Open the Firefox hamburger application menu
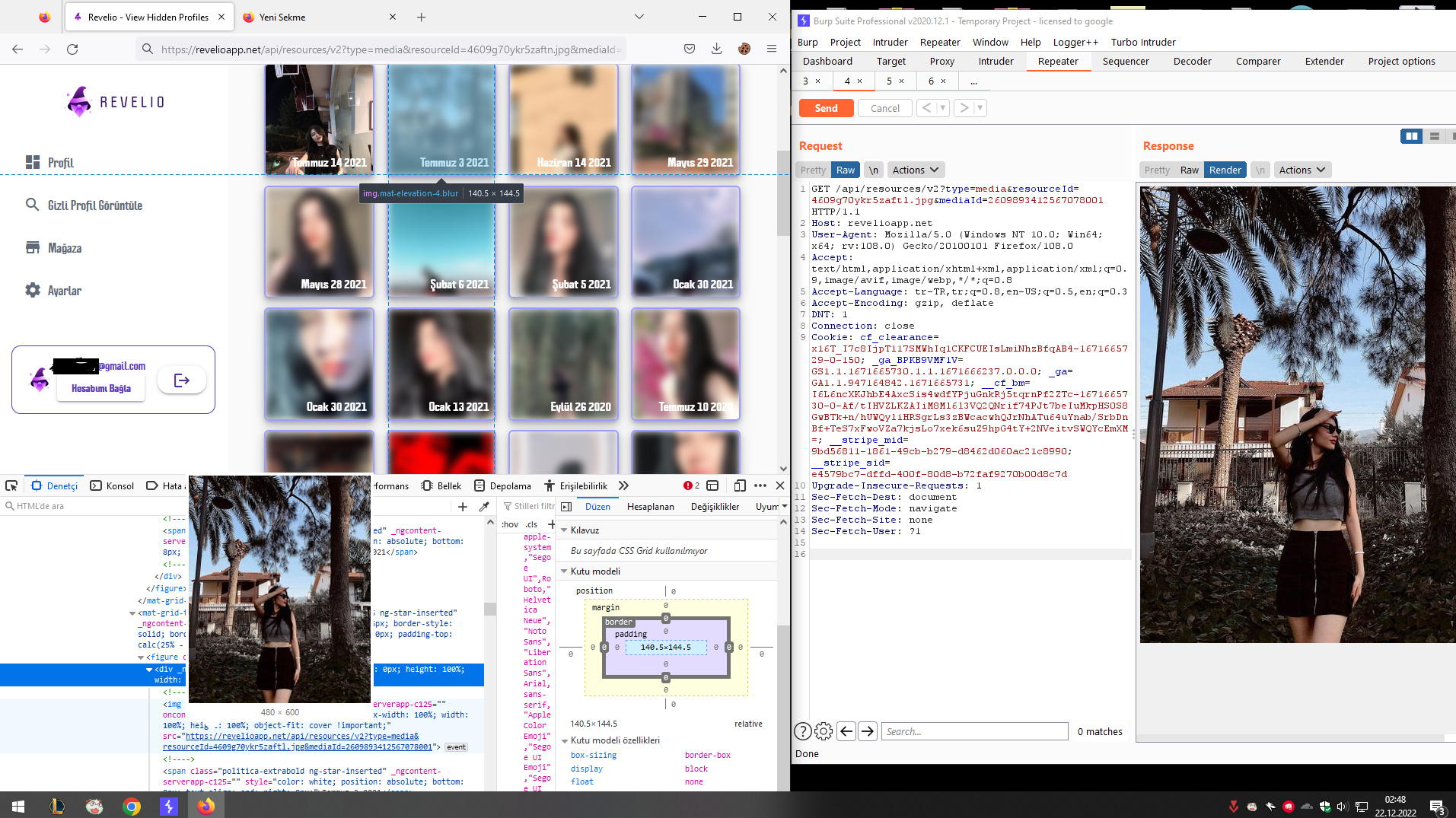This screenshot has height=818, width=1456. point(772,49)
